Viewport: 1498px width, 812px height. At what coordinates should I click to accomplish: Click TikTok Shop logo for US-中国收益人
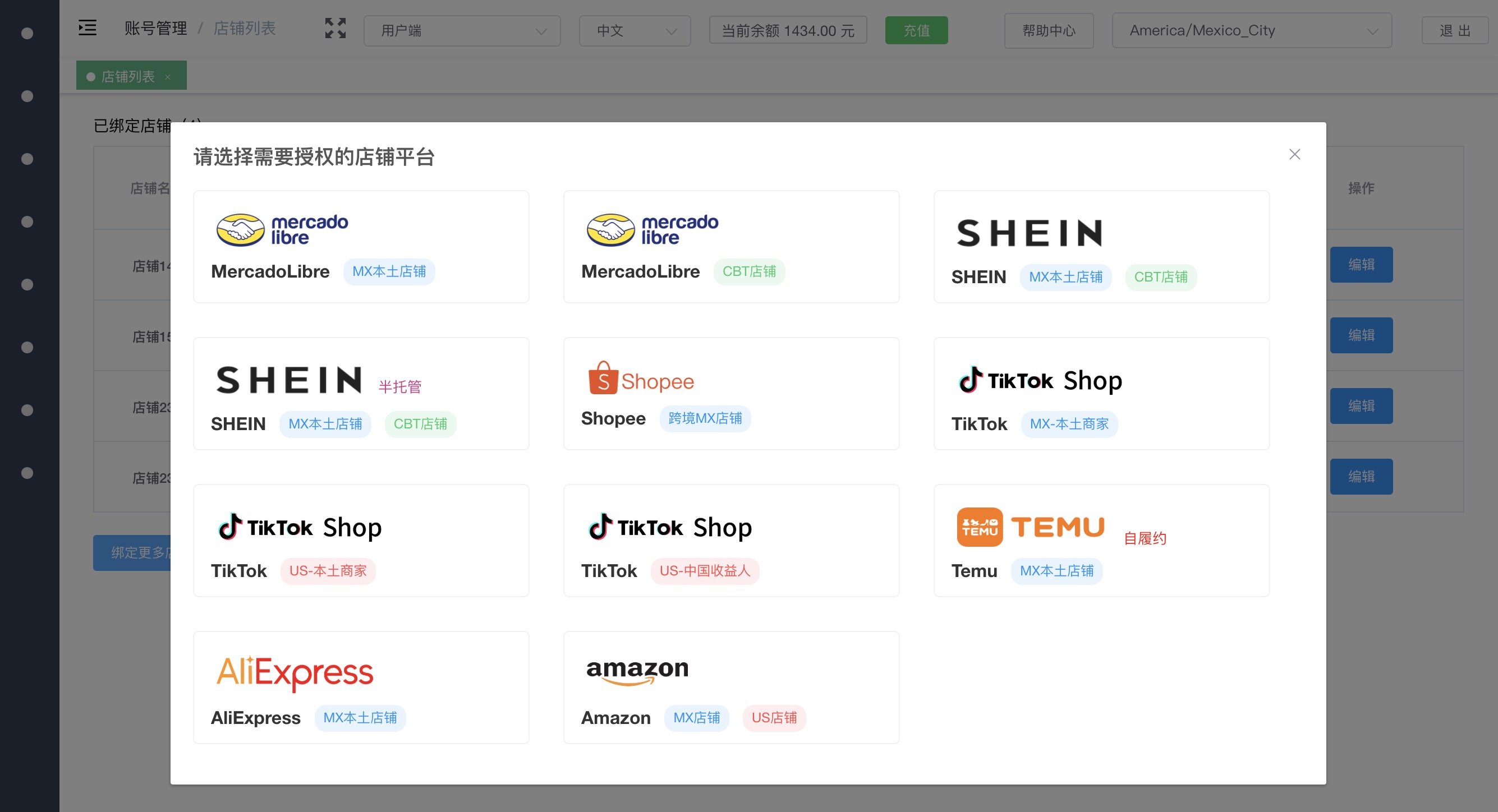coord(670,527)
